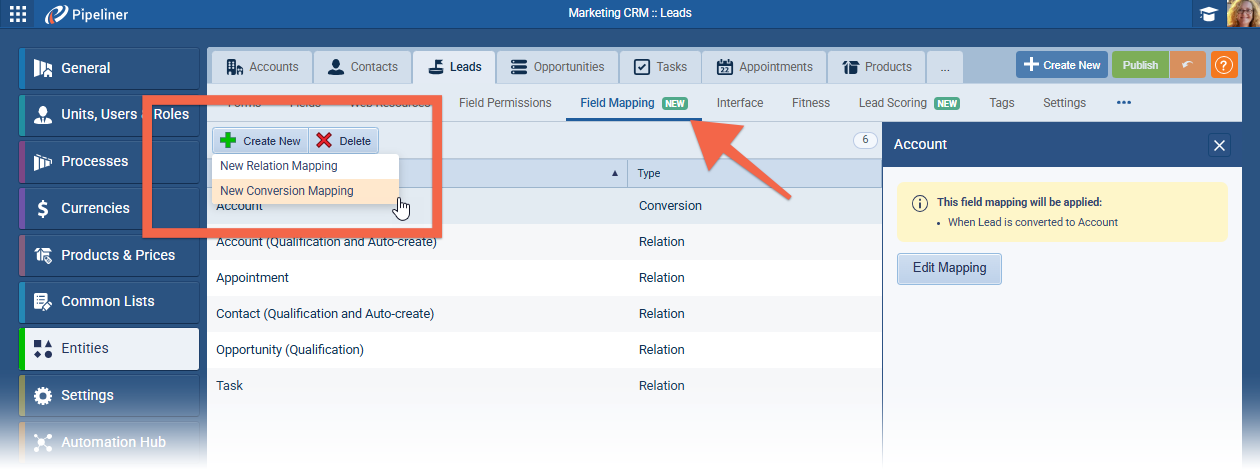Expand the more entities tab

[945, 67]
